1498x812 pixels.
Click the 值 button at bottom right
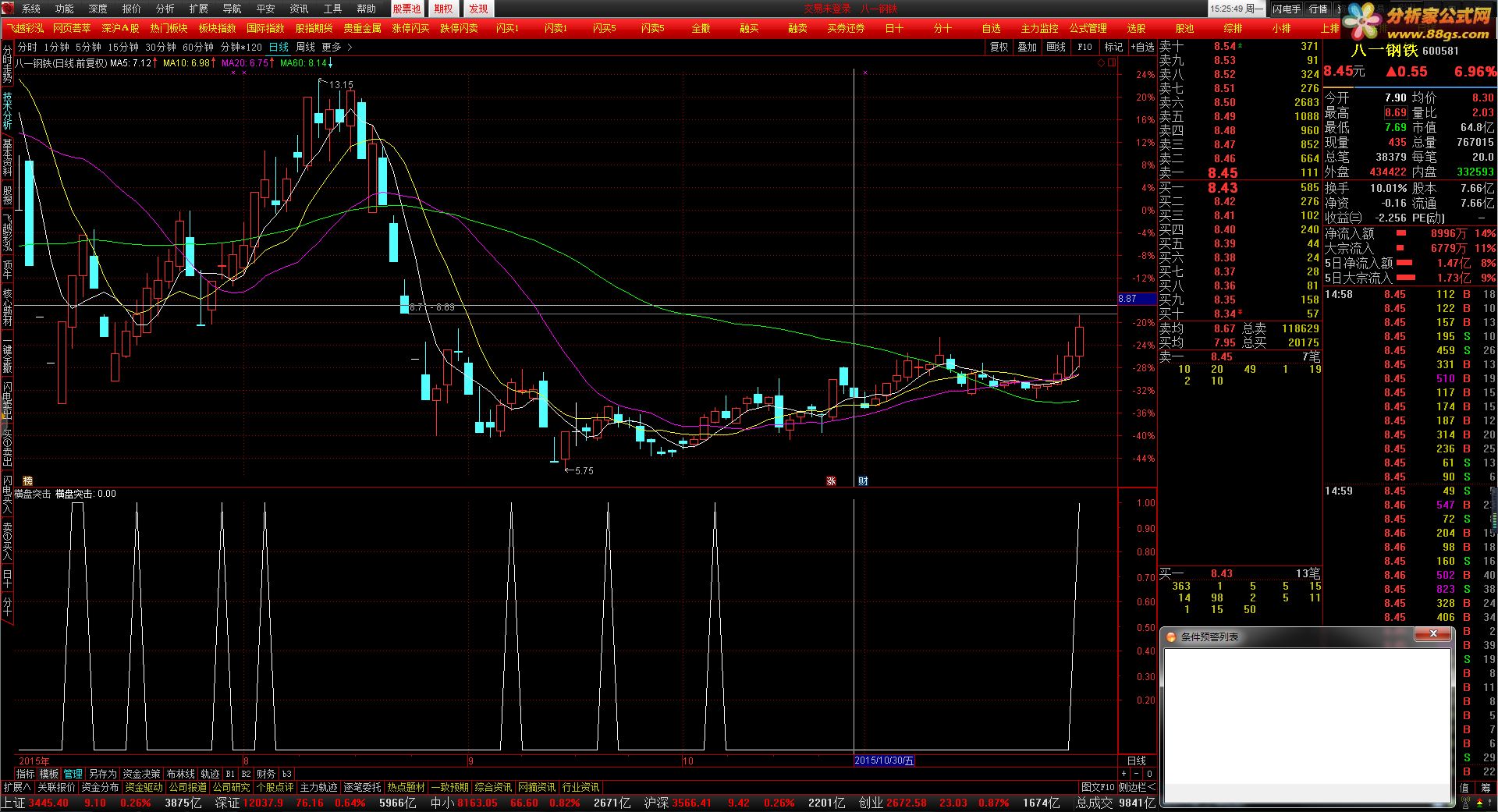[x=1464, y=787]
